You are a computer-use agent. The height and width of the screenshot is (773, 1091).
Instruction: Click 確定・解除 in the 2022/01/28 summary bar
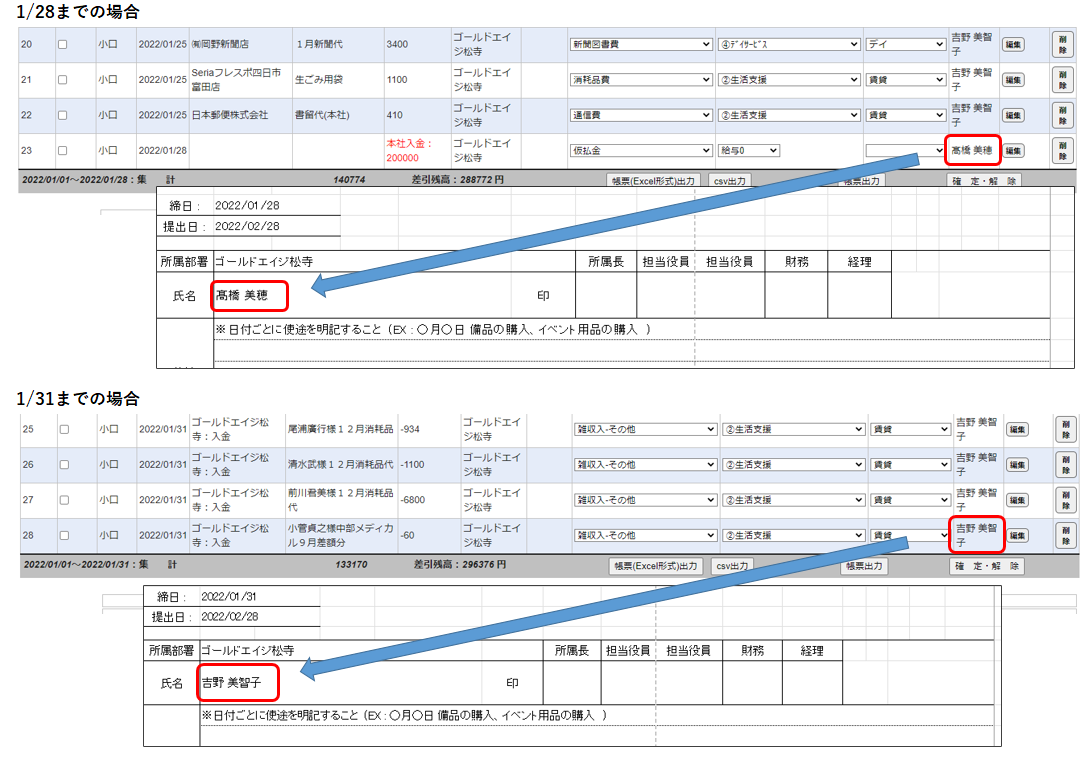coord(984,181)
